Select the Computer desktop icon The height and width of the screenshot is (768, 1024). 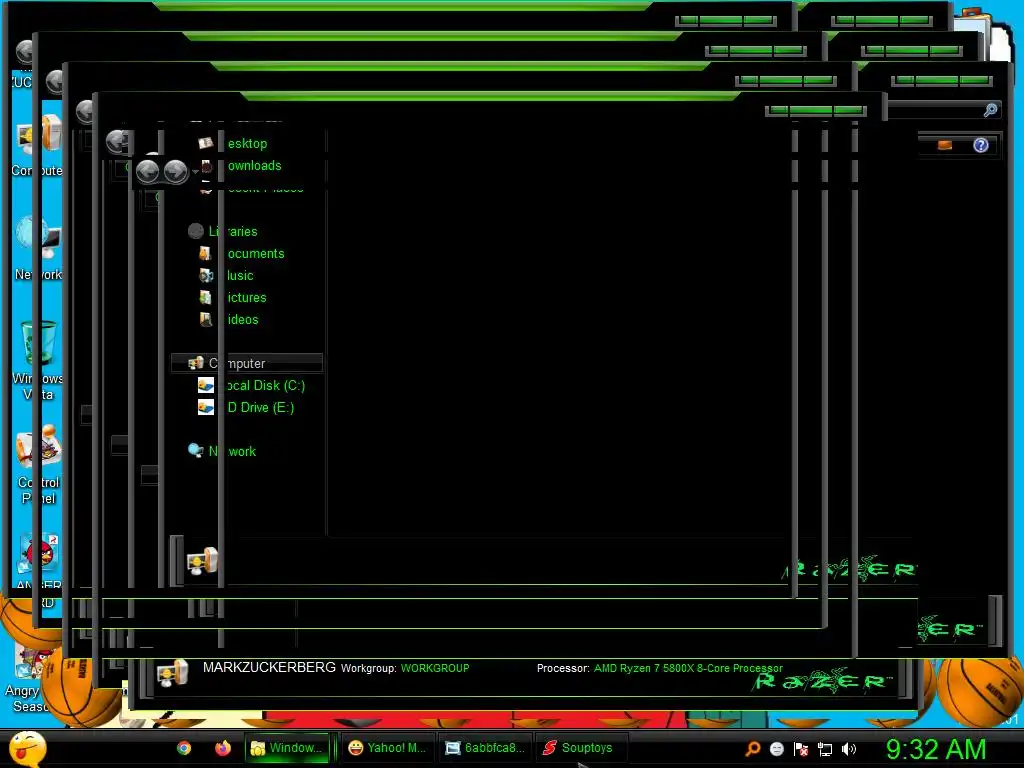37,146
